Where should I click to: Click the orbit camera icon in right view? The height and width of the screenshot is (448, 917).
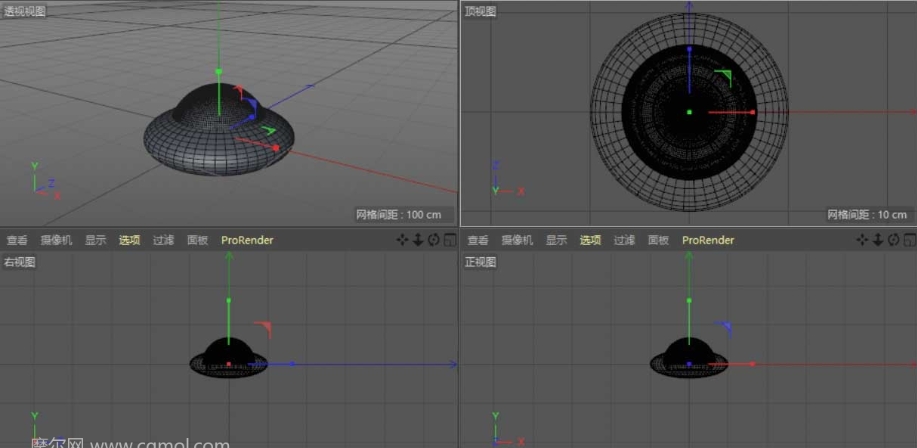(x=433, y=240)
